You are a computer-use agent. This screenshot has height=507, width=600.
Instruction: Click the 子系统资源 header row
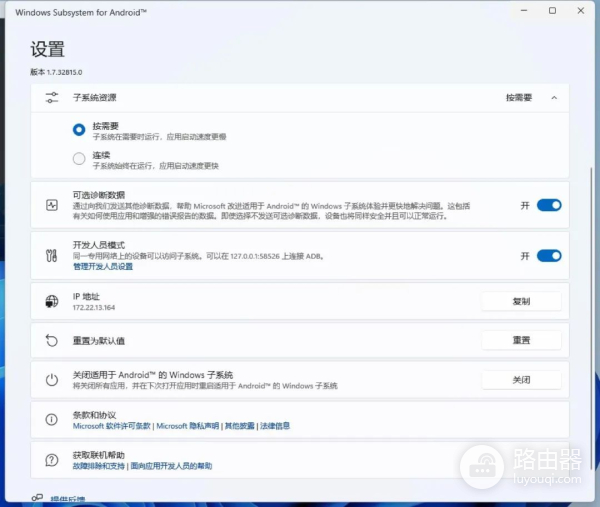point(300,98)
